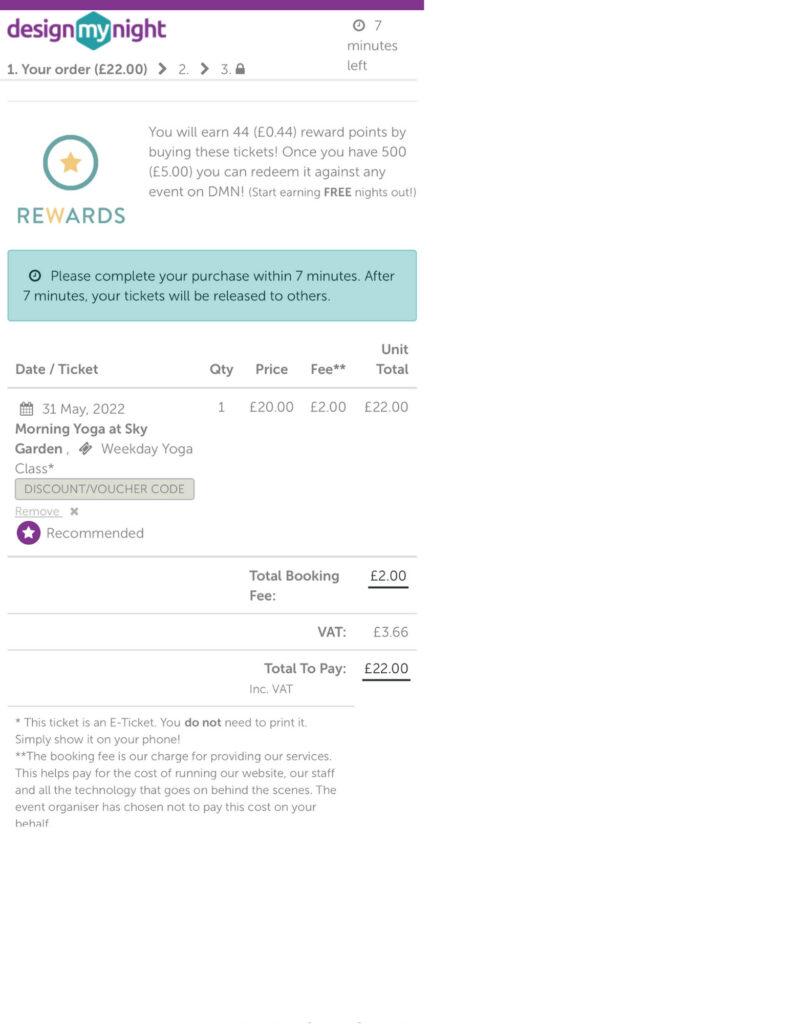Click the clock icon in the purchase timer alert
The image size is (796, 1024).
tap(35, 276)
